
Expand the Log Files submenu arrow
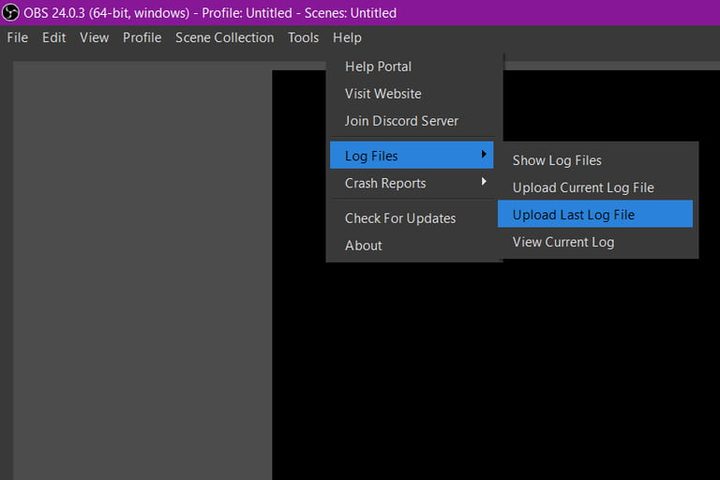484,155
